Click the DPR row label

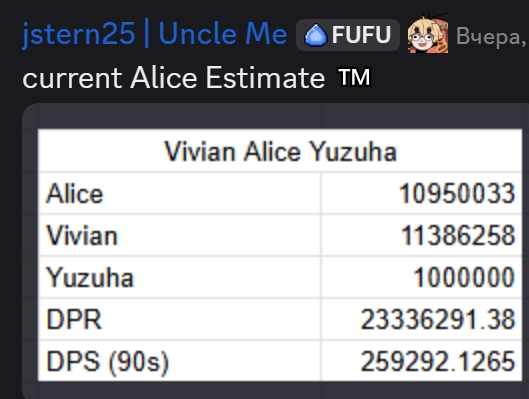click(74, 319)
